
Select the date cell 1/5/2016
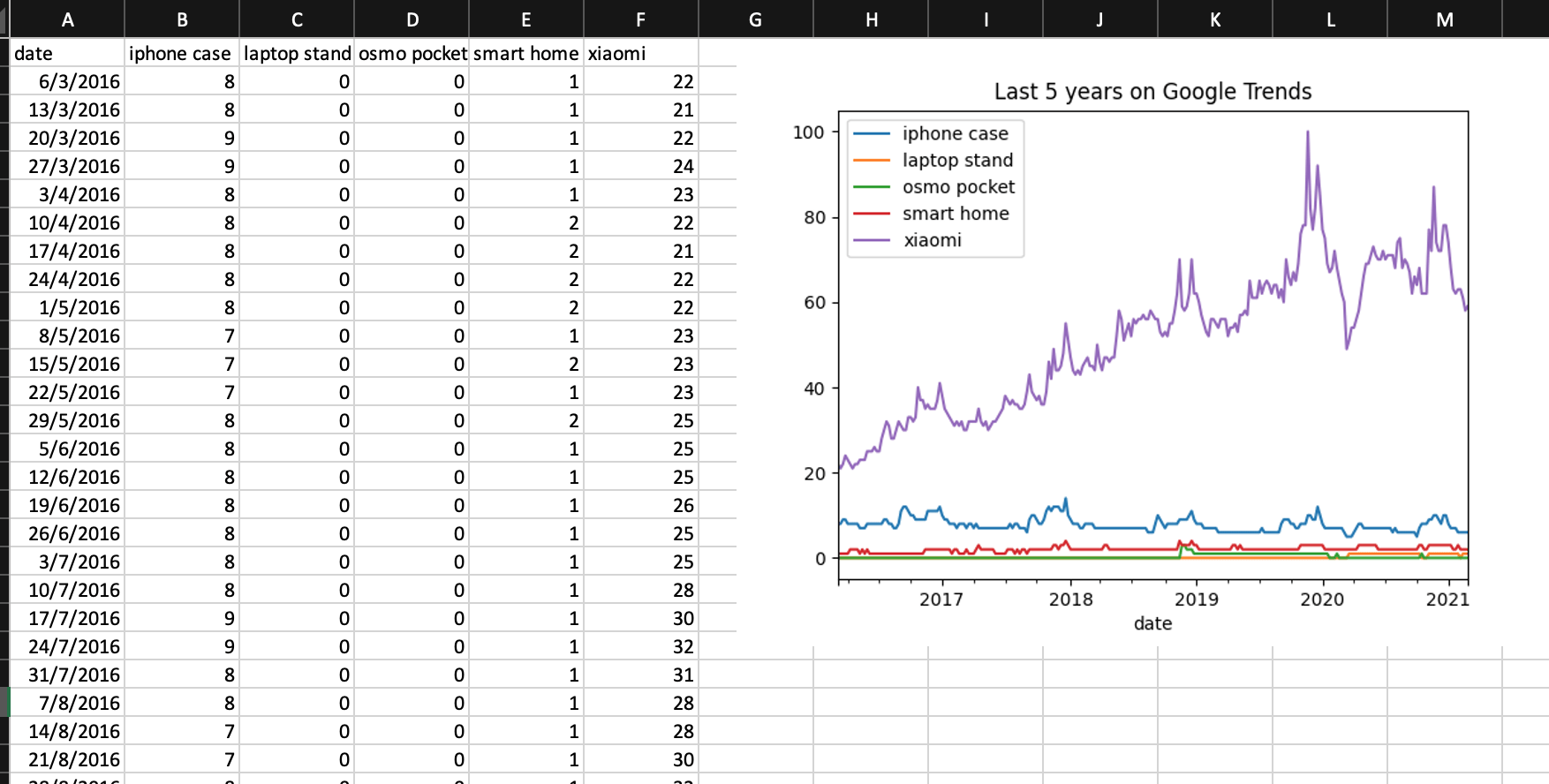click(67, 307)
